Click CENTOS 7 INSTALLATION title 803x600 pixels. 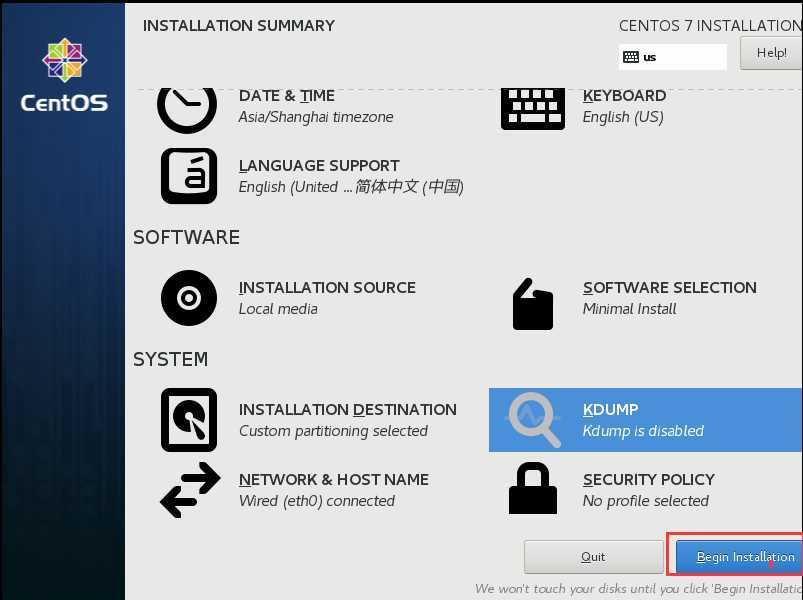[x=710, y=26]
